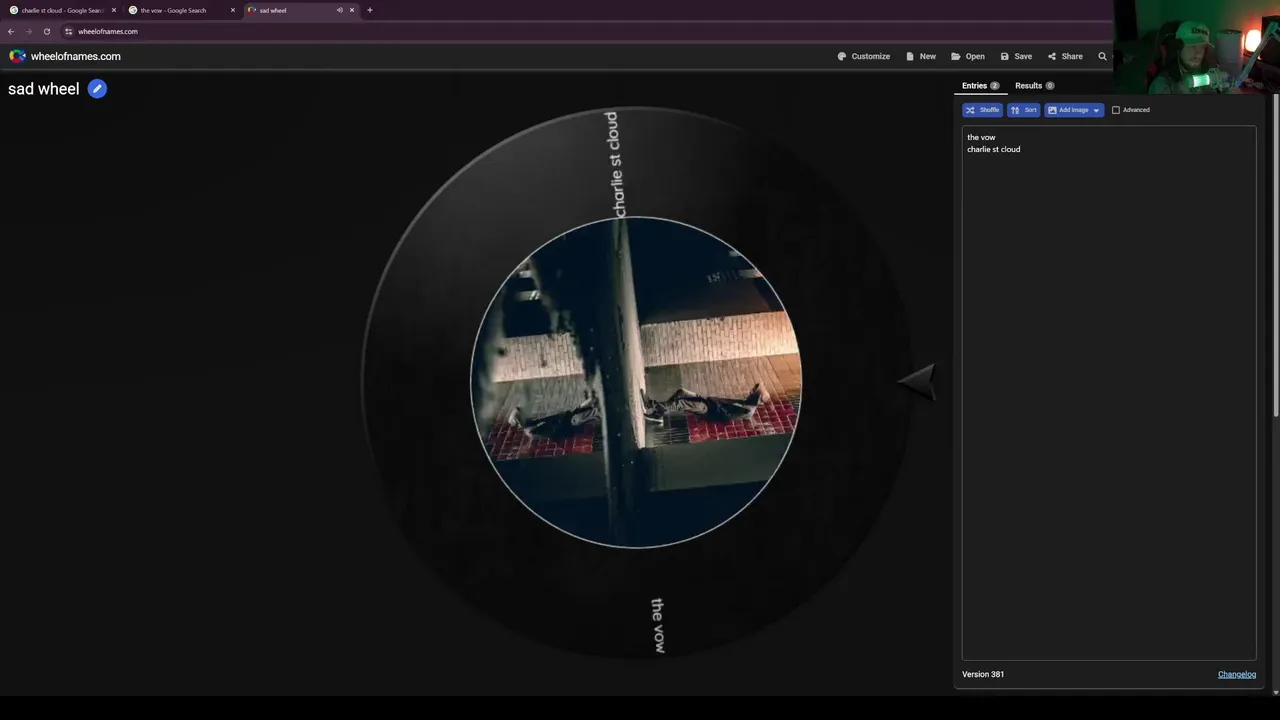The width and height of the screenshot is (1280, 720).
Task: Sort the entries alphabetically
Action: point(1023,110)
